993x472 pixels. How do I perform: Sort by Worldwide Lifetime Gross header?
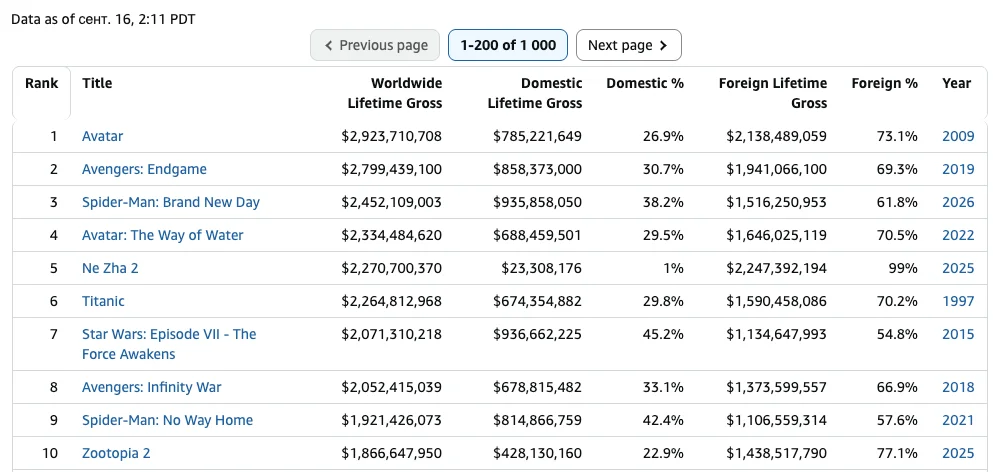click(x=395, y=93)
